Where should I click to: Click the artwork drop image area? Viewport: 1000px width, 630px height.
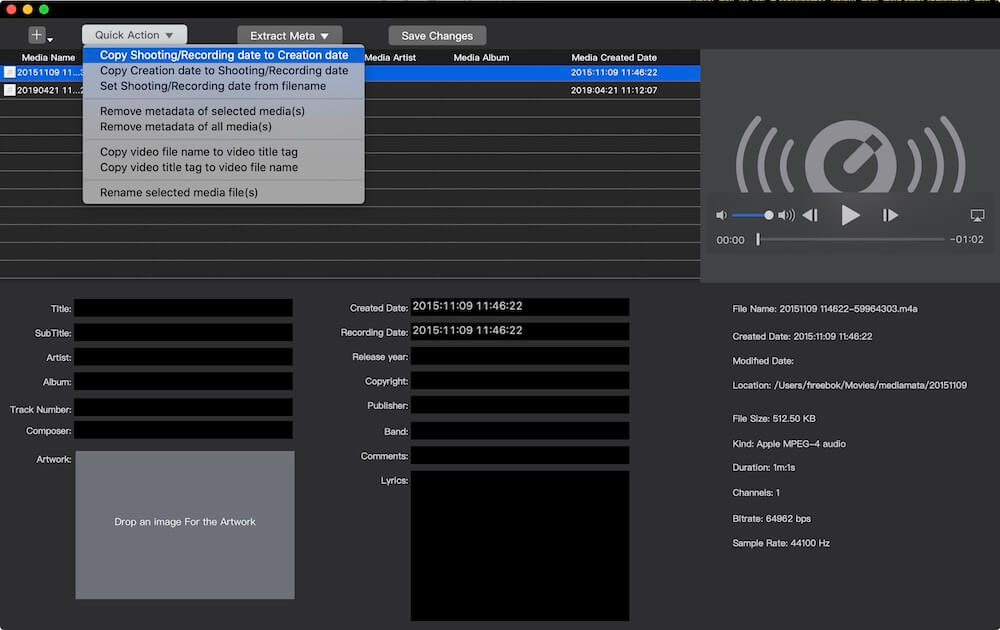[x=185, y=525]
